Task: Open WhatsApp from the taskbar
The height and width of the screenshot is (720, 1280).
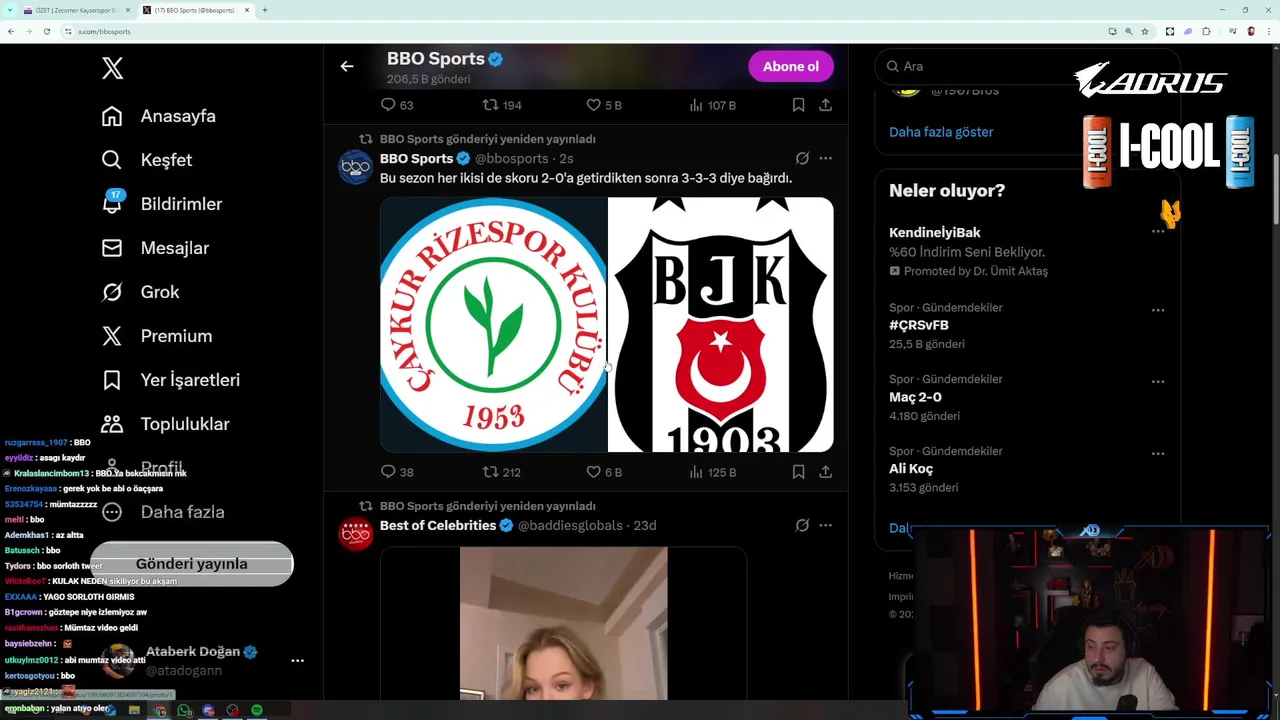Action: [x=184, y=710]
